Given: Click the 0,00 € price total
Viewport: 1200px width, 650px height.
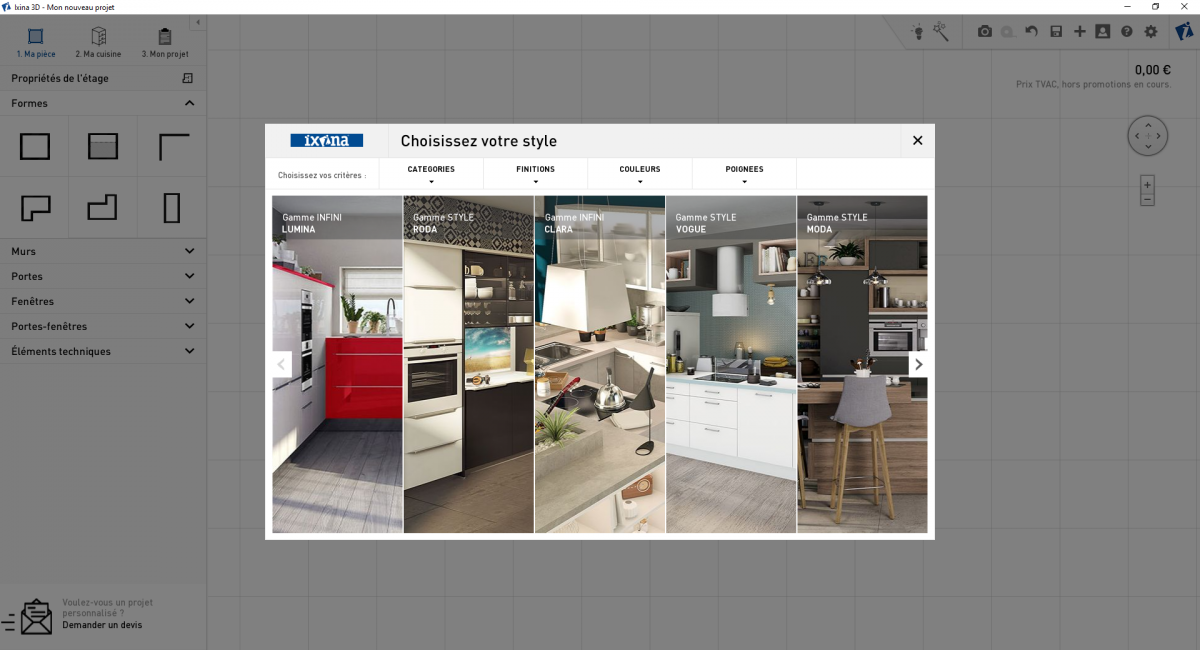Looking at the screenshot, I should [1153, 70].
